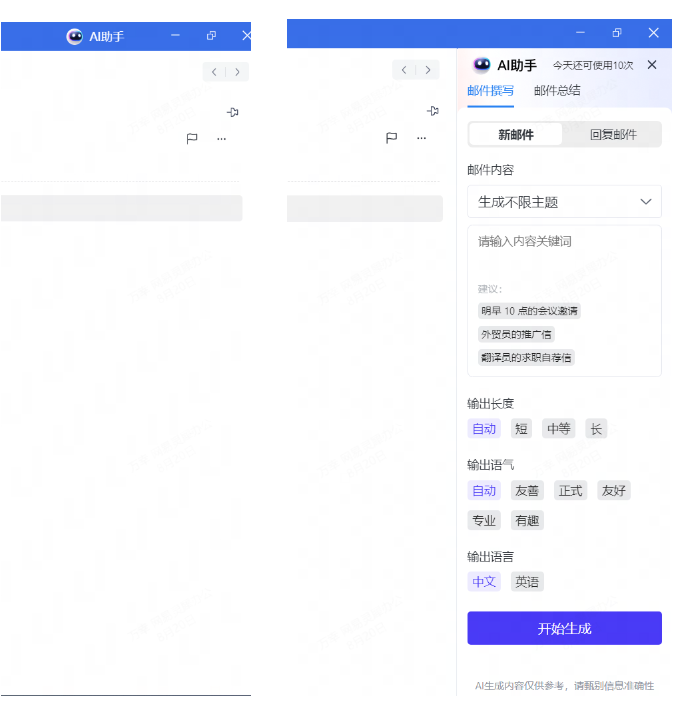Image resolution: width=685 pixels, height=708 pixels.
Task: Pick suggestion 翻译员的求职自荐信
Action: (526, 358)
